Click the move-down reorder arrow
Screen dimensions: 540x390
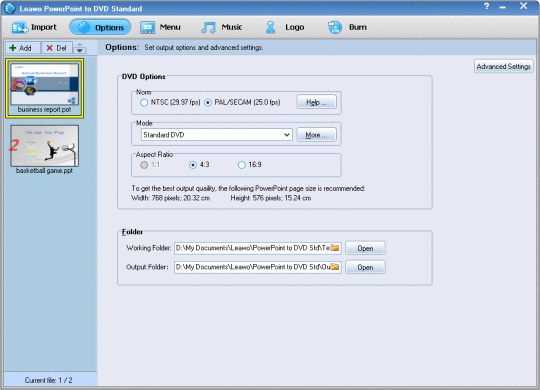point(80,51)
